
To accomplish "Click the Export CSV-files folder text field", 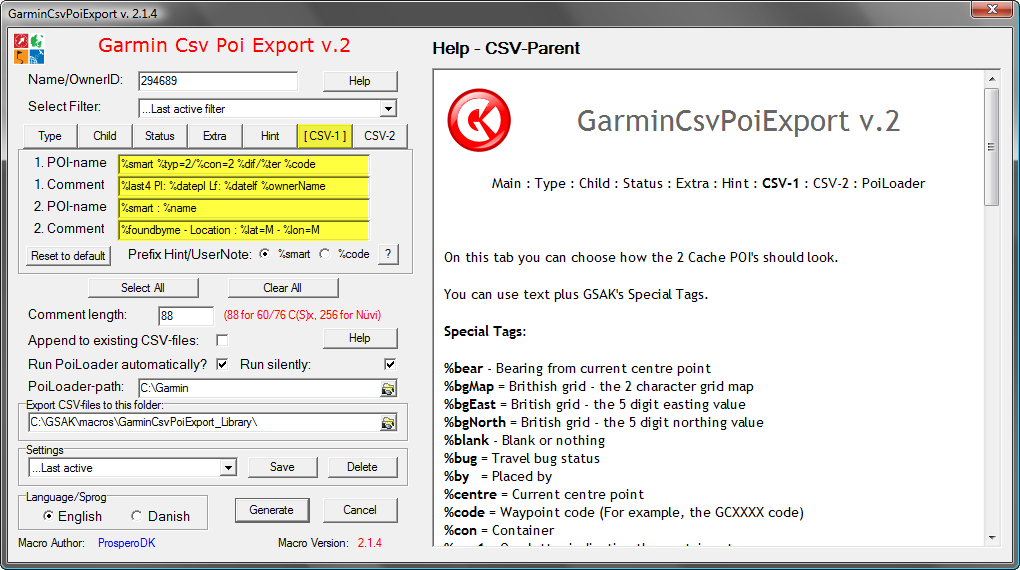I will coord(204,422).
